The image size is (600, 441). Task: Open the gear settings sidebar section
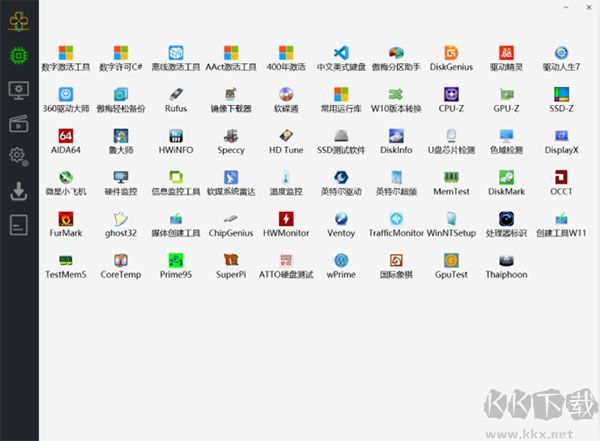[19, 156]
